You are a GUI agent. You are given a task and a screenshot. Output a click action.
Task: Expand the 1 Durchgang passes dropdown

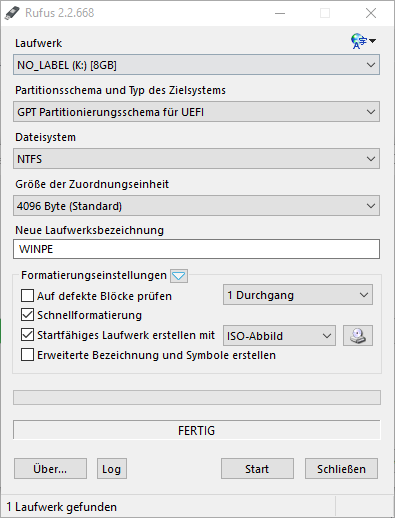pos(298,295)
